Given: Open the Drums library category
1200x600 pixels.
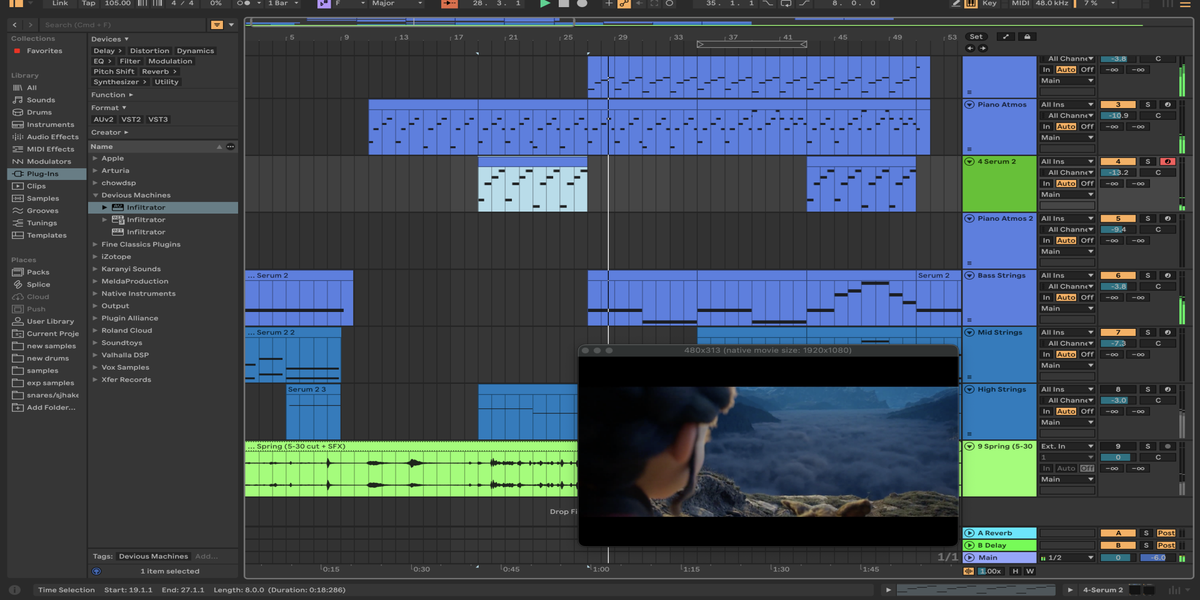Looking at the screenshot, I should [x=39, y=112].
